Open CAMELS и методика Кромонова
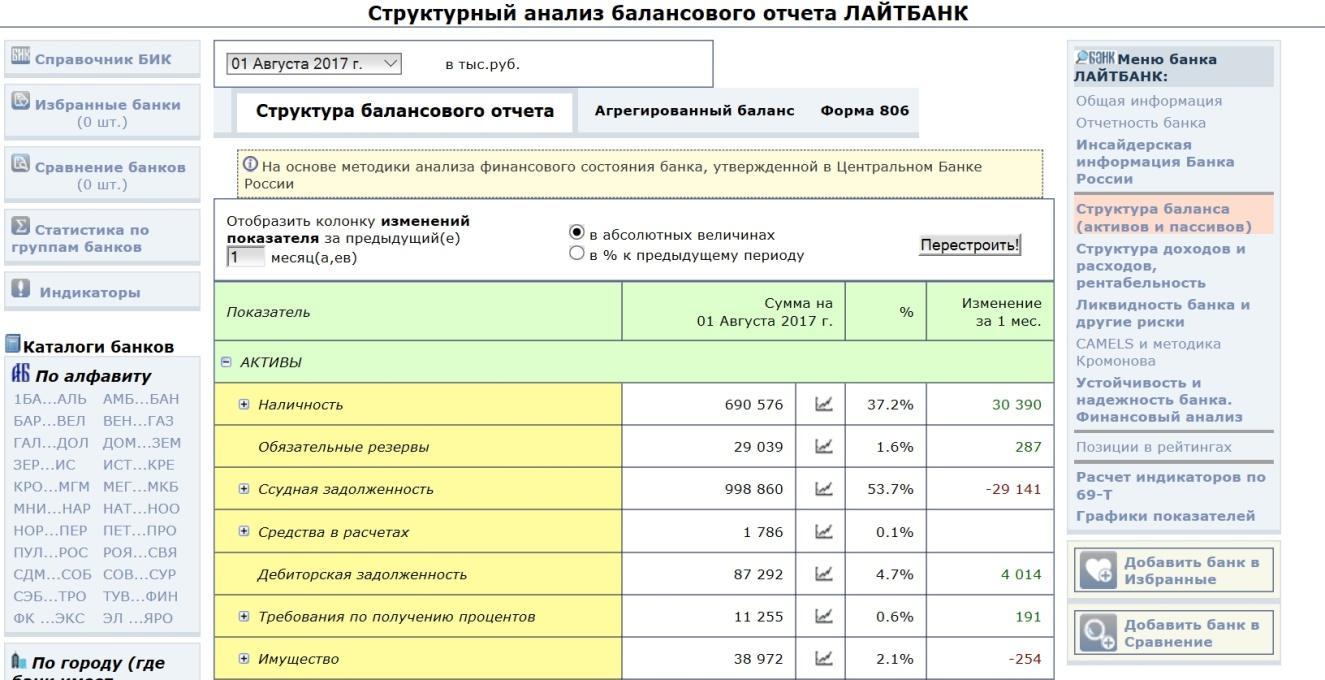The width and height of the screenshot is (1325, 680). coord(1148,351)
